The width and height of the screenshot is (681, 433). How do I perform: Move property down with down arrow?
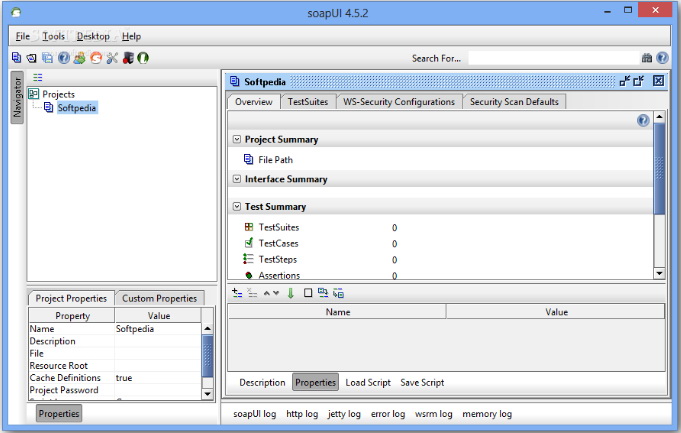276,294
